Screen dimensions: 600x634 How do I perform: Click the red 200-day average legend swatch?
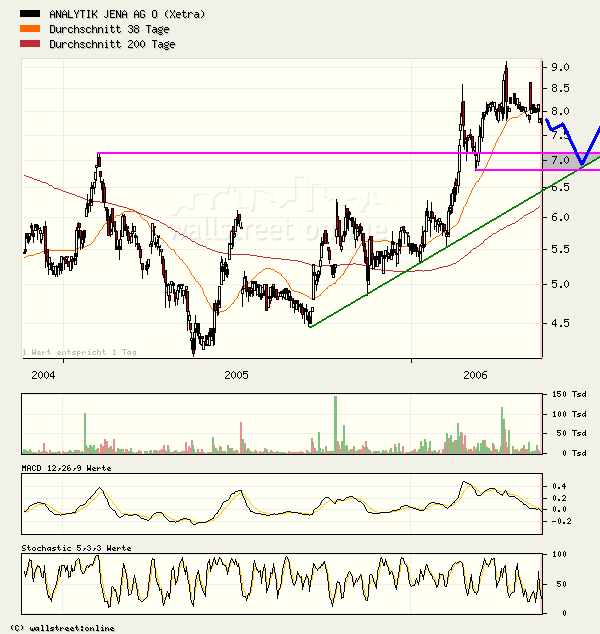point(30,43)
